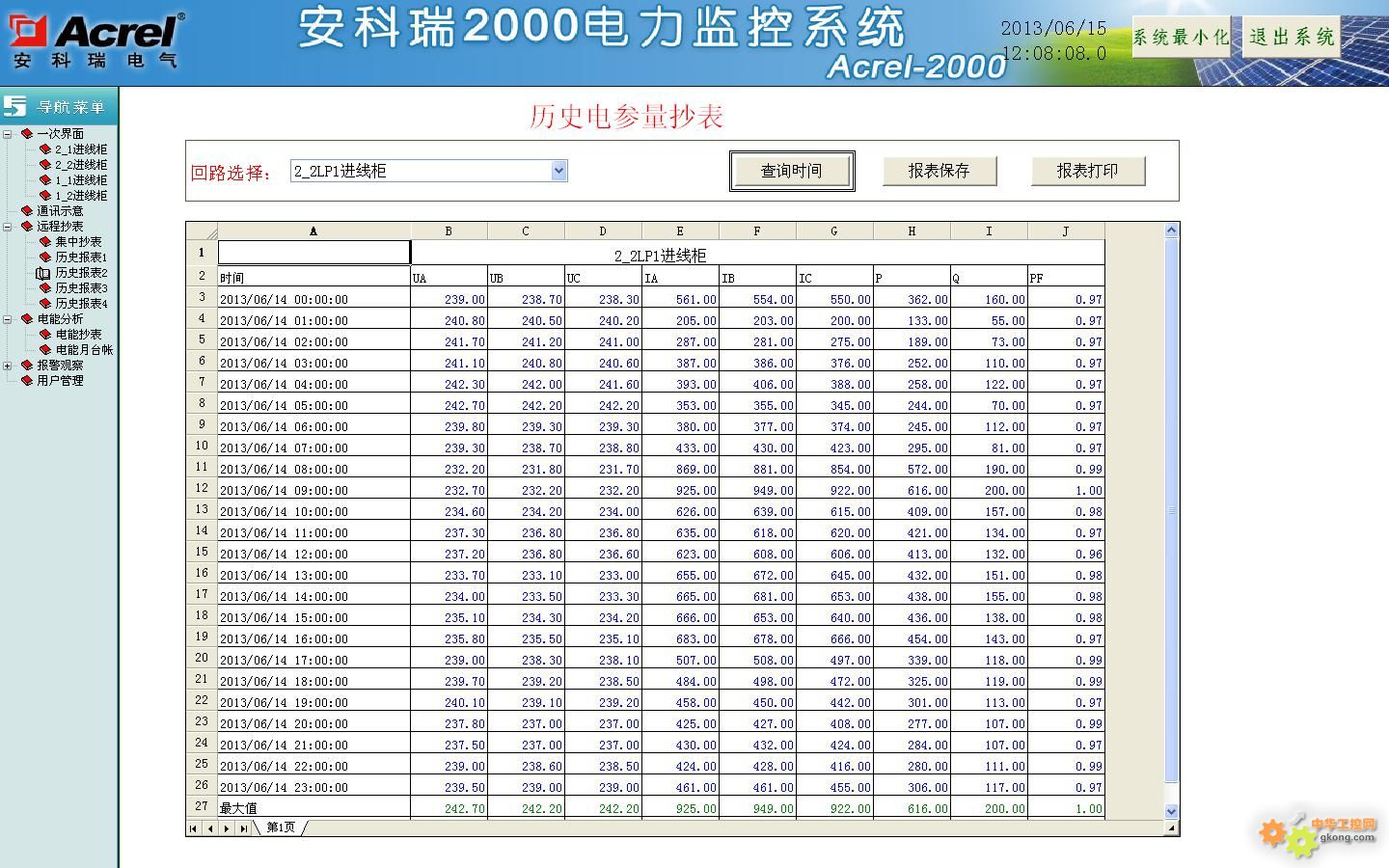Collapse the 电能分析 tree node
This screenshot has height=868, width=1389.
point(8,319)
